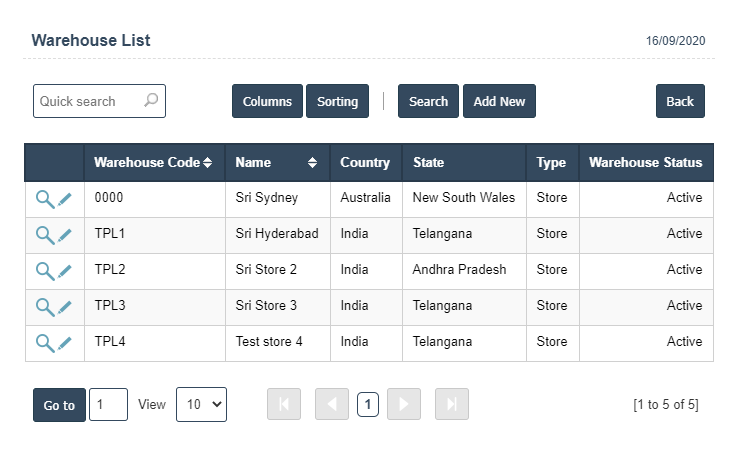Click the quick search magnifier icon
The height and width of the screenshot is (454, 742).
tap(151, 101)
